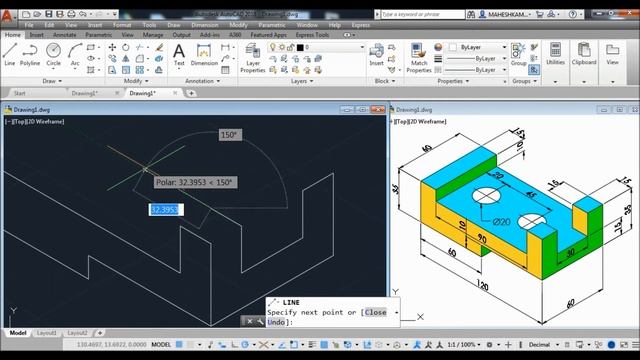Click the customization hamburger icon in status bar
Screen dimensions: 640x360
(635, 345)
